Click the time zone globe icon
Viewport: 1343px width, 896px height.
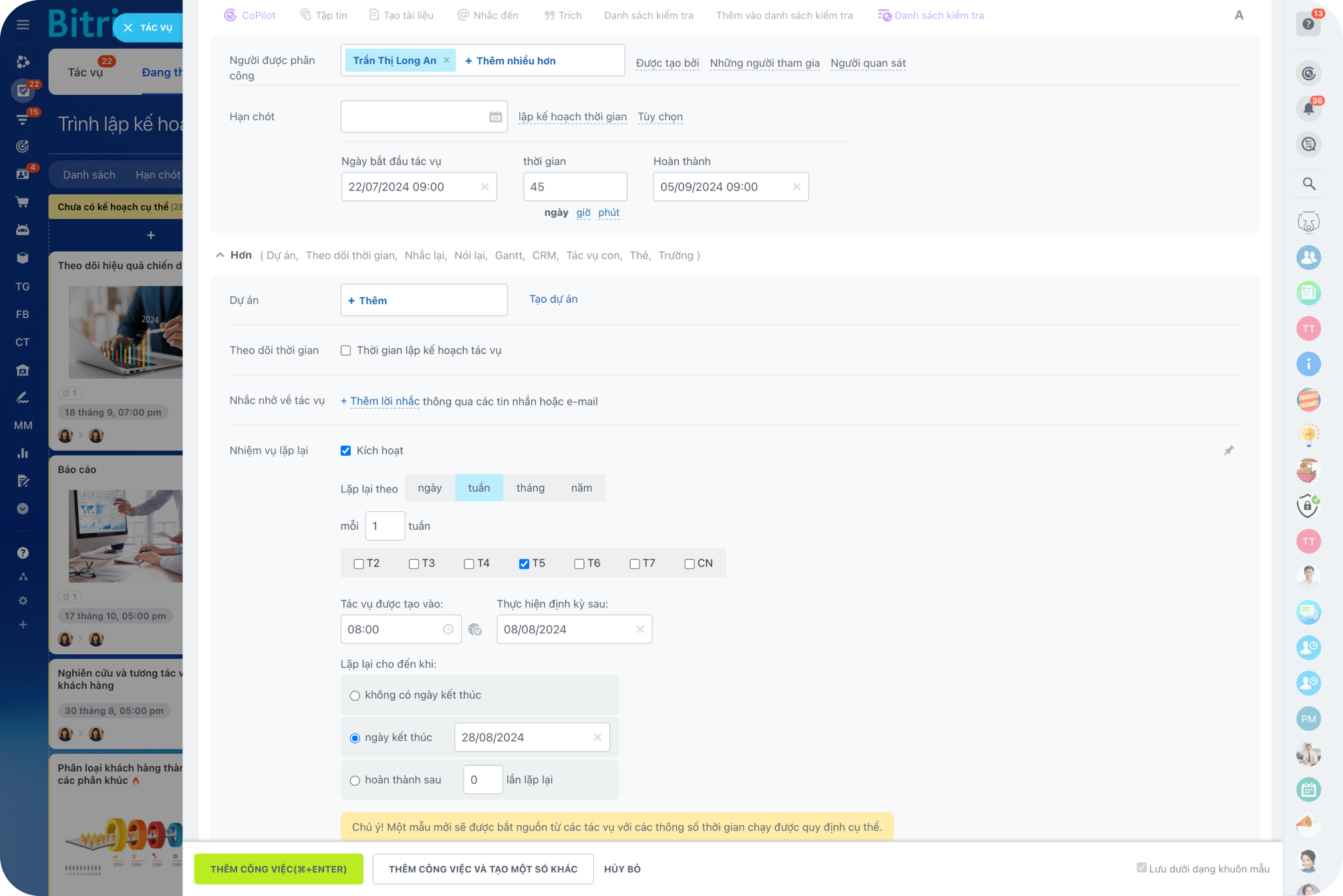tap(475, 629)
